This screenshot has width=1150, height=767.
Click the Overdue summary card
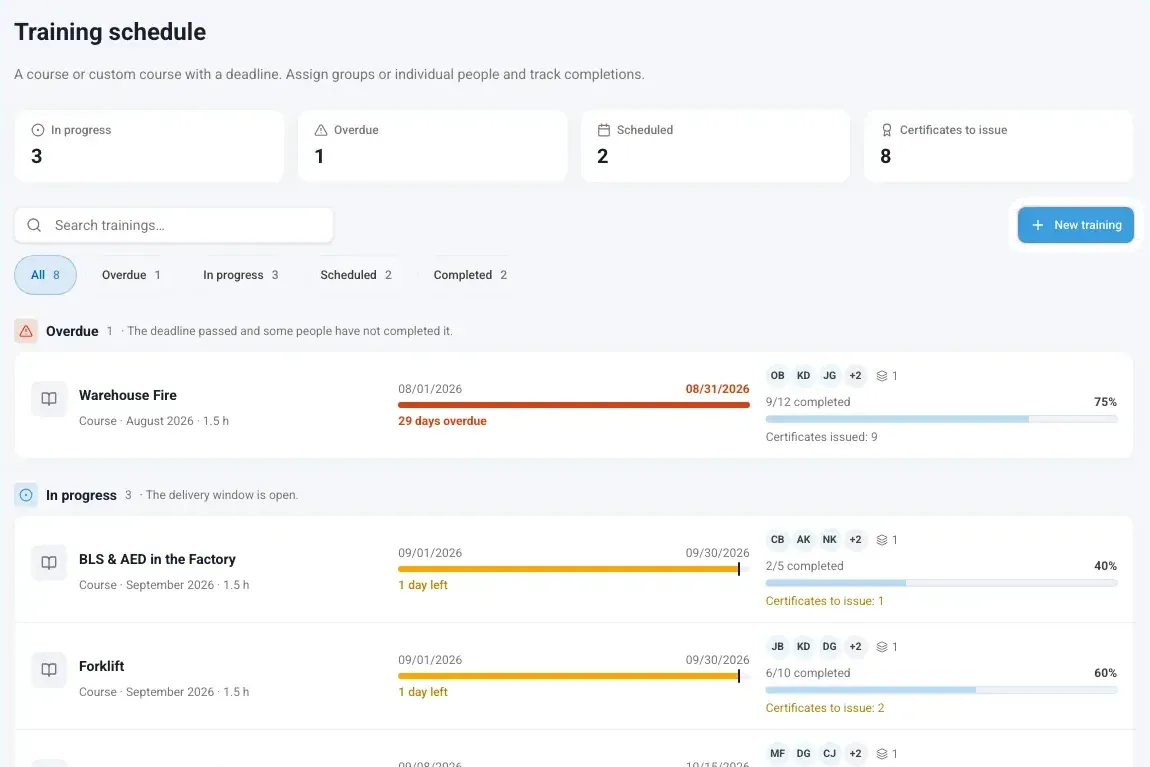pyautogui.click(x=432, y=146)
